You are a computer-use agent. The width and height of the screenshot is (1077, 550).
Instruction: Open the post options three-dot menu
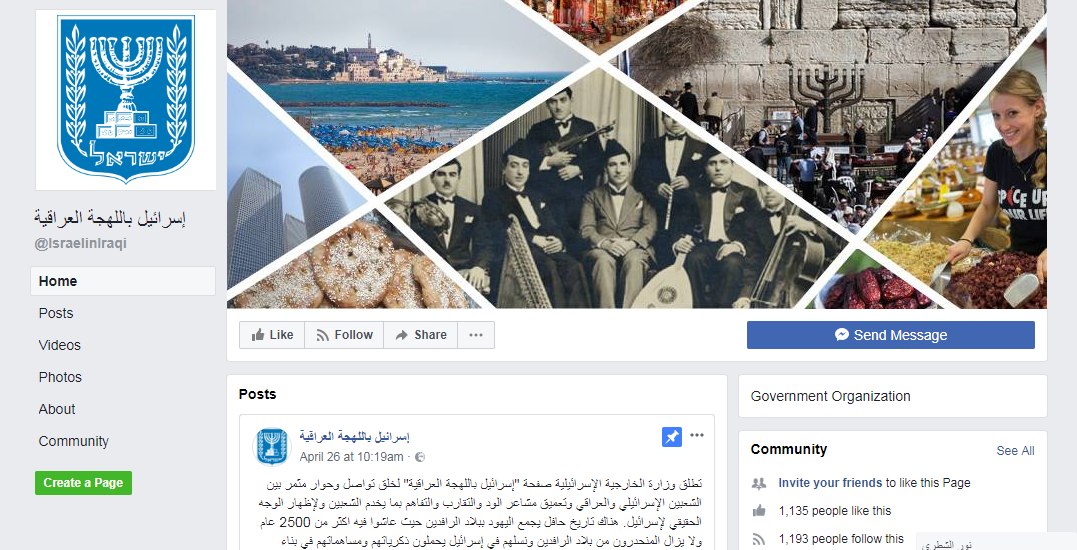[x=696, y=435]
